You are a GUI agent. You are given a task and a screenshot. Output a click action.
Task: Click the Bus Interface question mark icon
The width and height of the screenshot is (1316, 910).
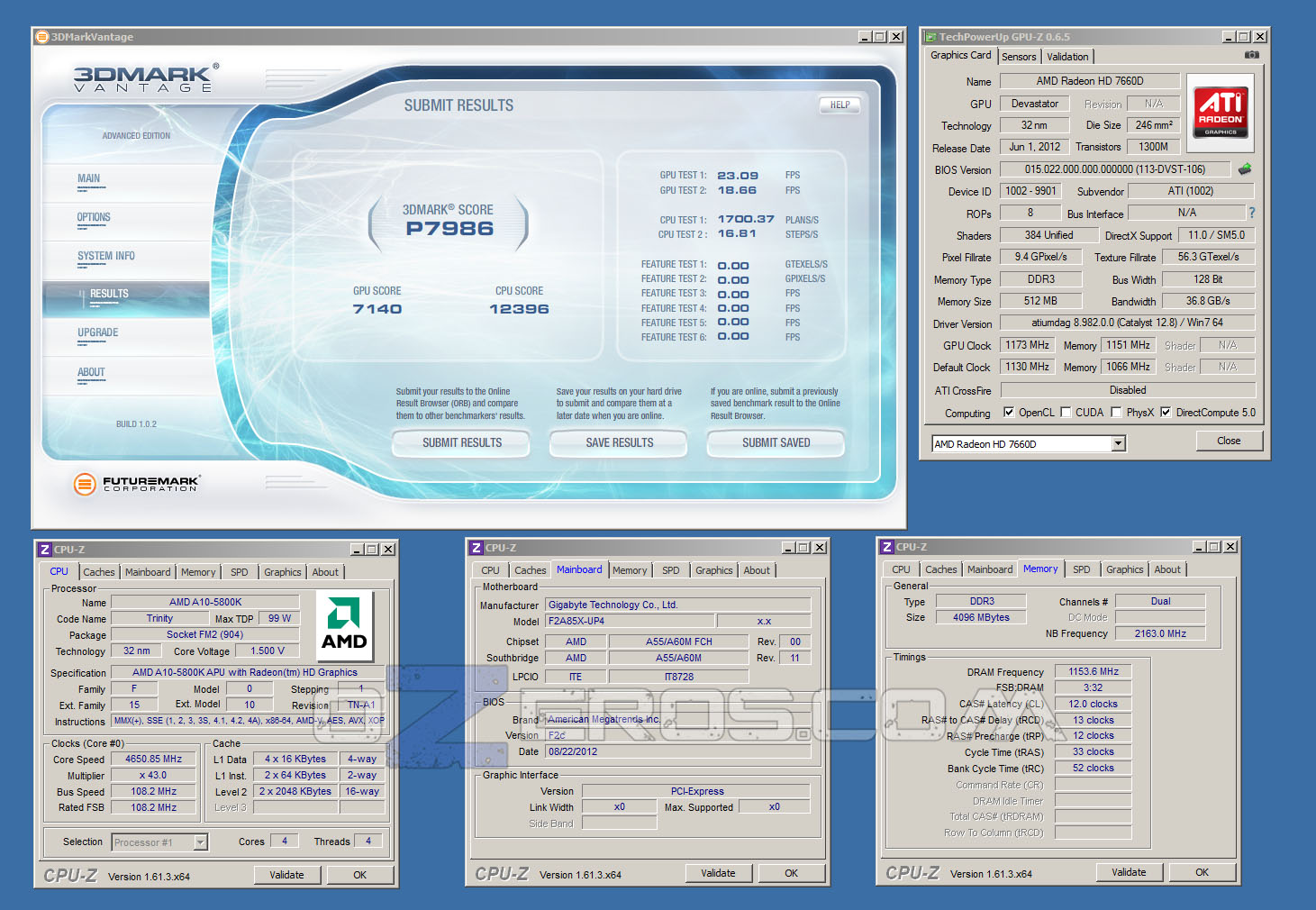tap(1251, 213)
